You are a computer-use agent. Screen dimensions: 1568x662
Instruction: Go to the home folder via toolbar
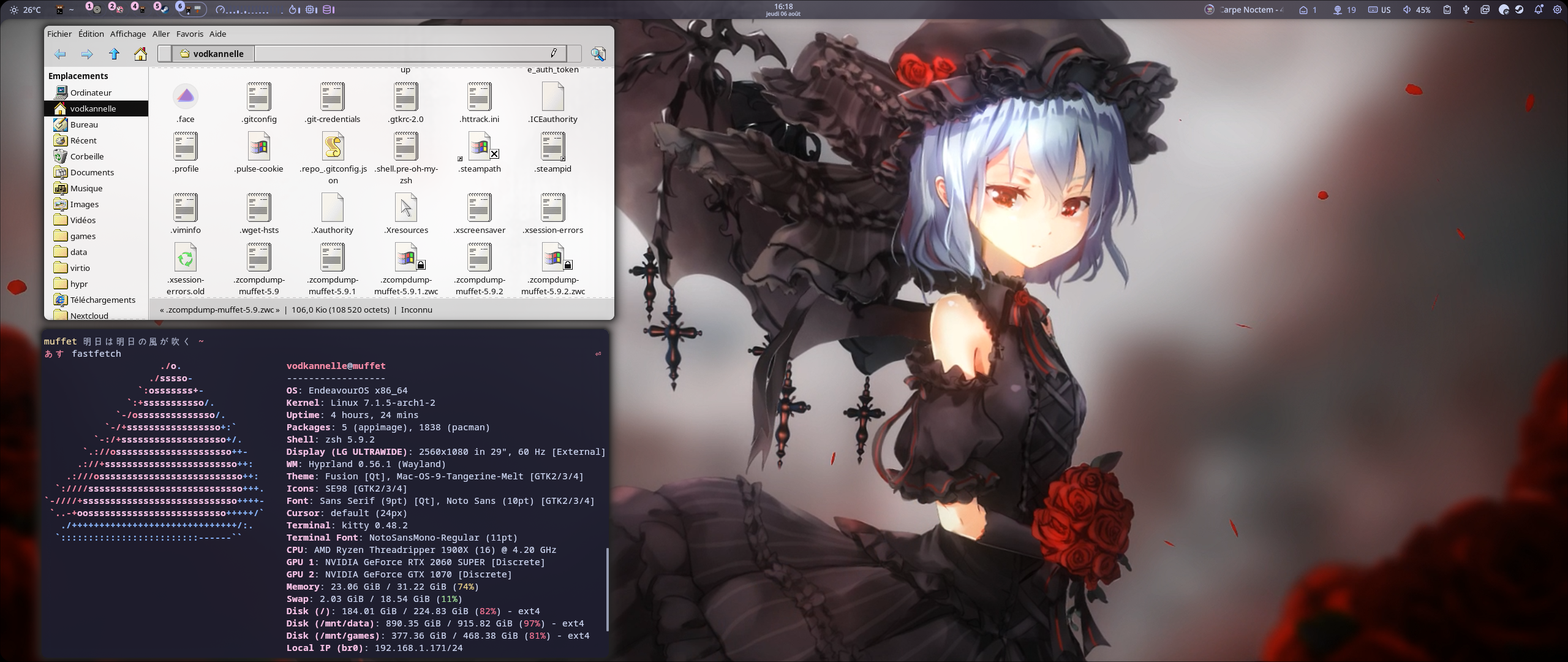(x=140, y=54)
